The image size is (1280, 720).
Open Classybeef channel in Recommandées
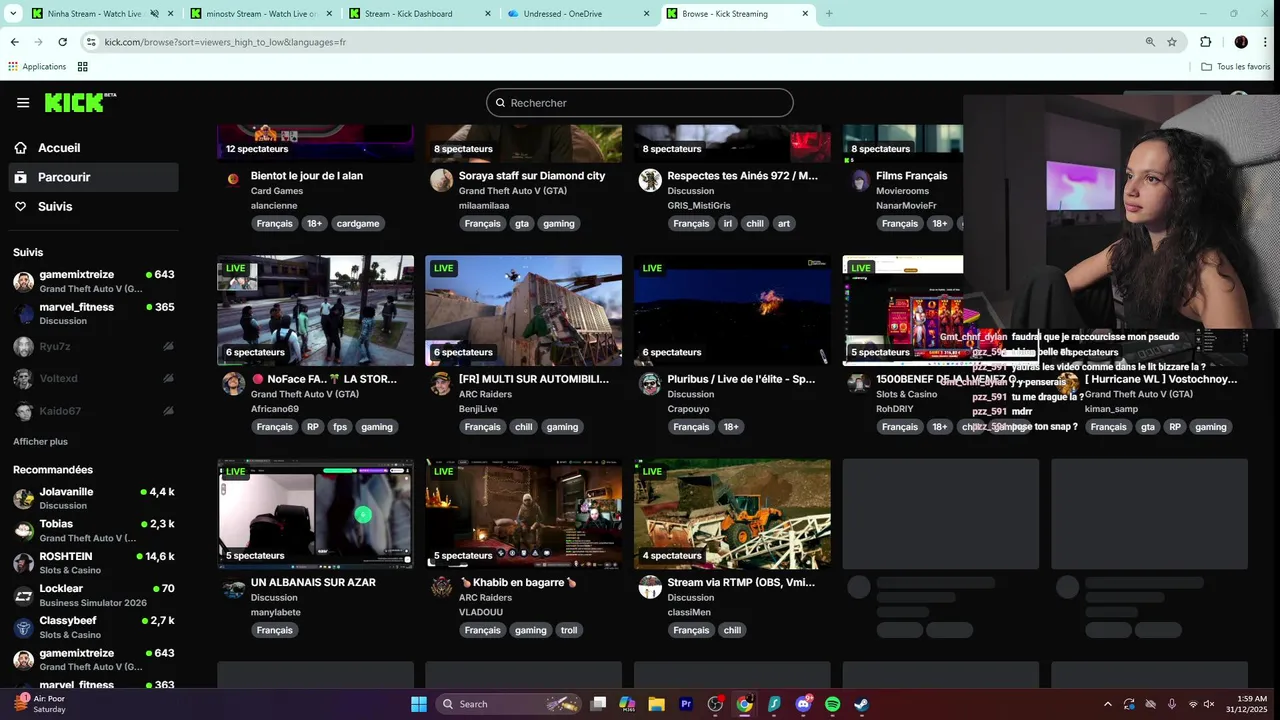94,628
